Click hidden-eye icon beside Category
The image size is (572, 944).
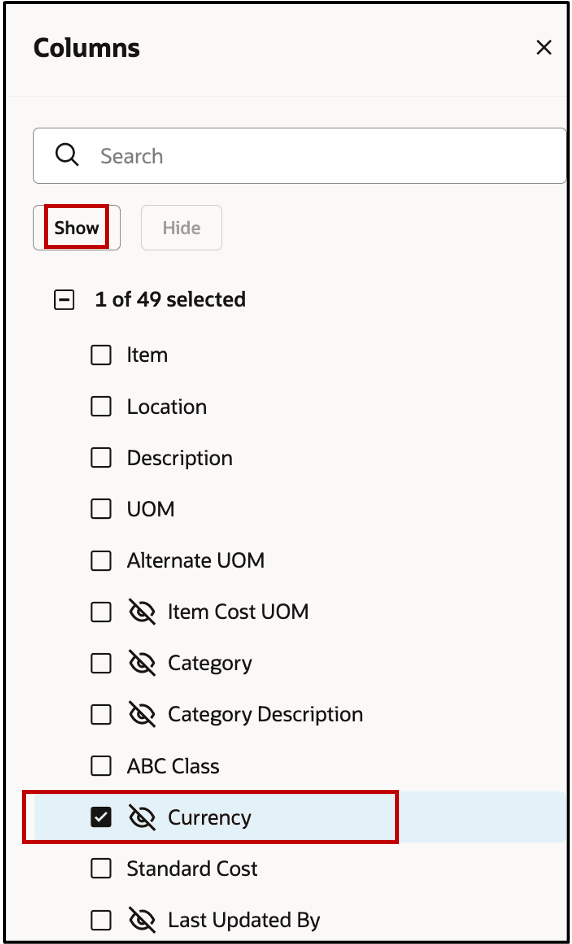pos(143,663)
